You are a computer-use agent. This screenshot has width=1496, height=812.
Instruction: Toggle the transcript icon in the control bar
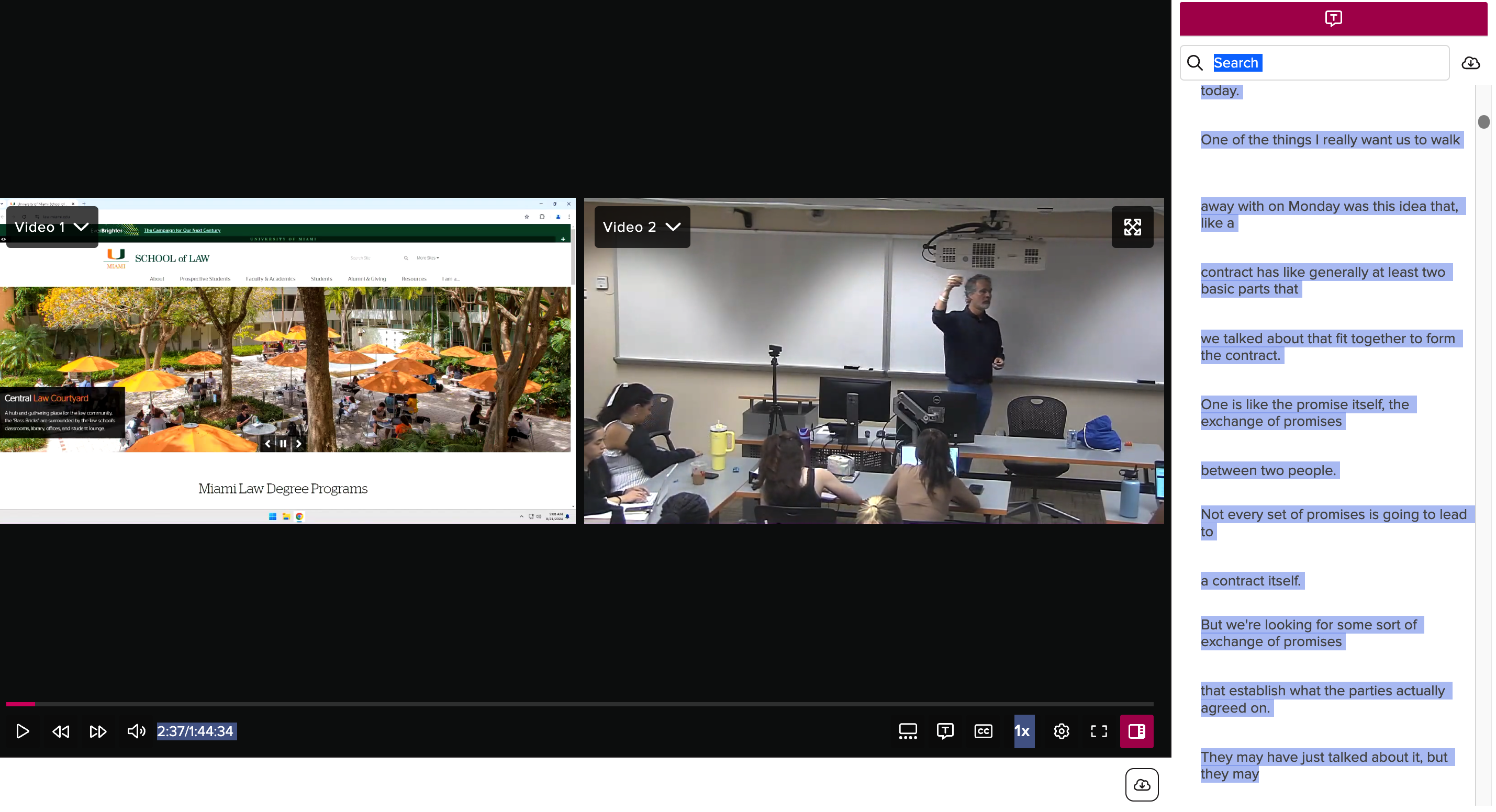click(x=945, y=731)
